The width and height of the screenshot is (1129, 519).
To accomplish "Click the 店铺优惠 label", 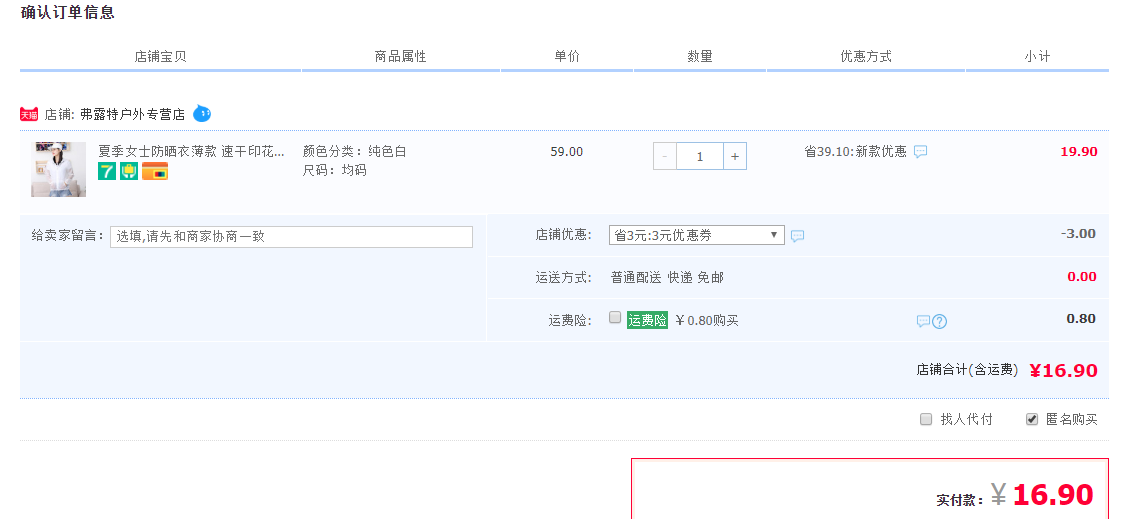I will [563, 235].
